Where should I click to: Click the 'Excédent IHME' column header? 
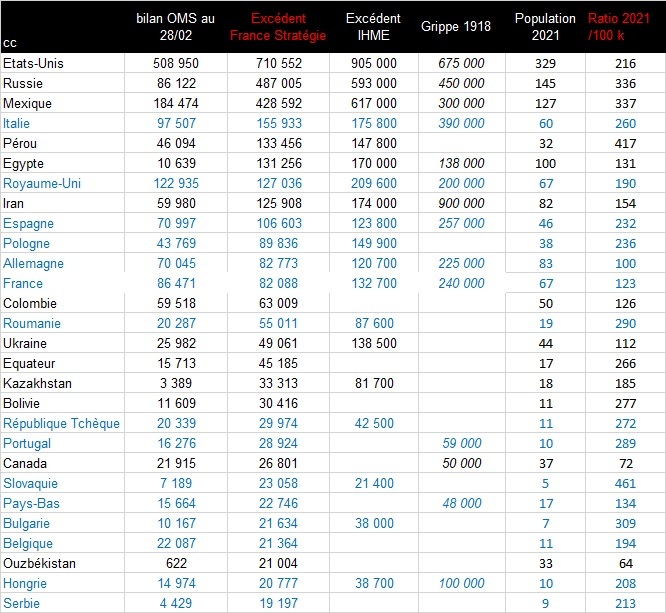(372, 27)
